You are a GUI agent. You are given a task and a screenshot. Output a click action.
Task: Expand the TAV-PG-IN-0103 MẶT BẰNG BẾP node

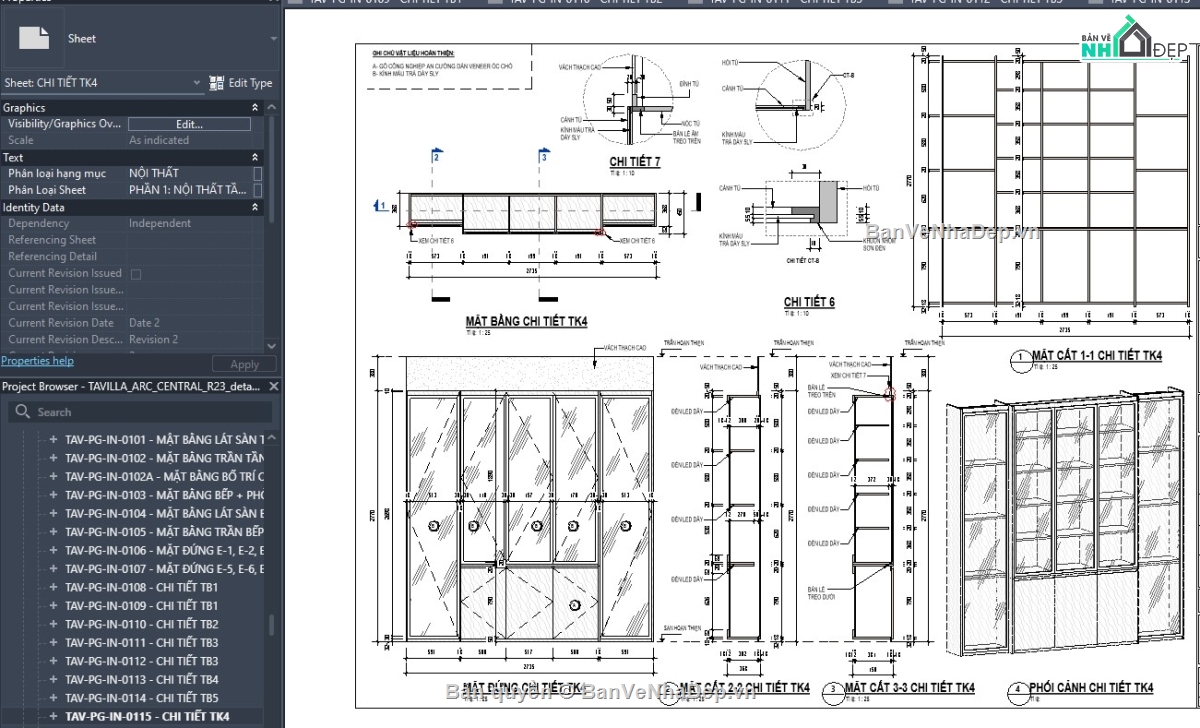54,495
